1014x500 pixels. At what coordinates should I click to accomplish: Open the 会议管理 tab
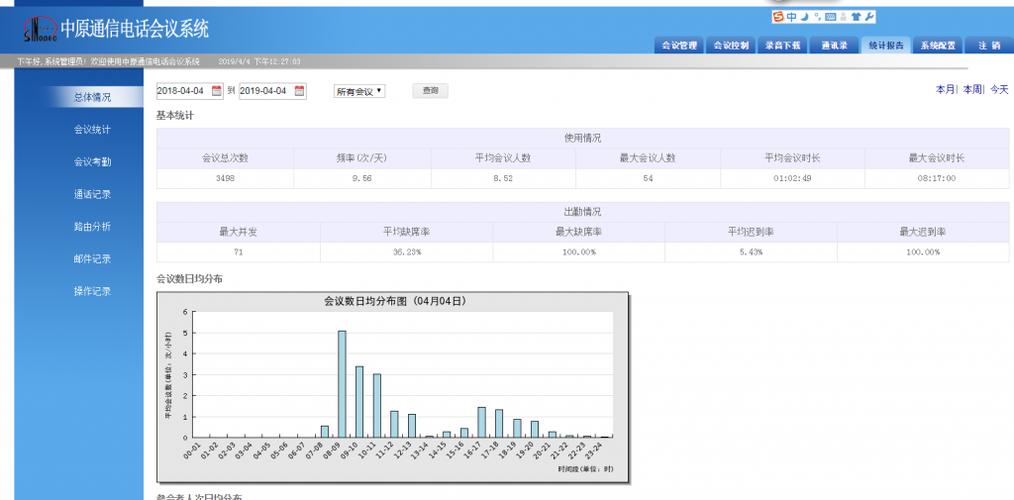tap(679, 45)
